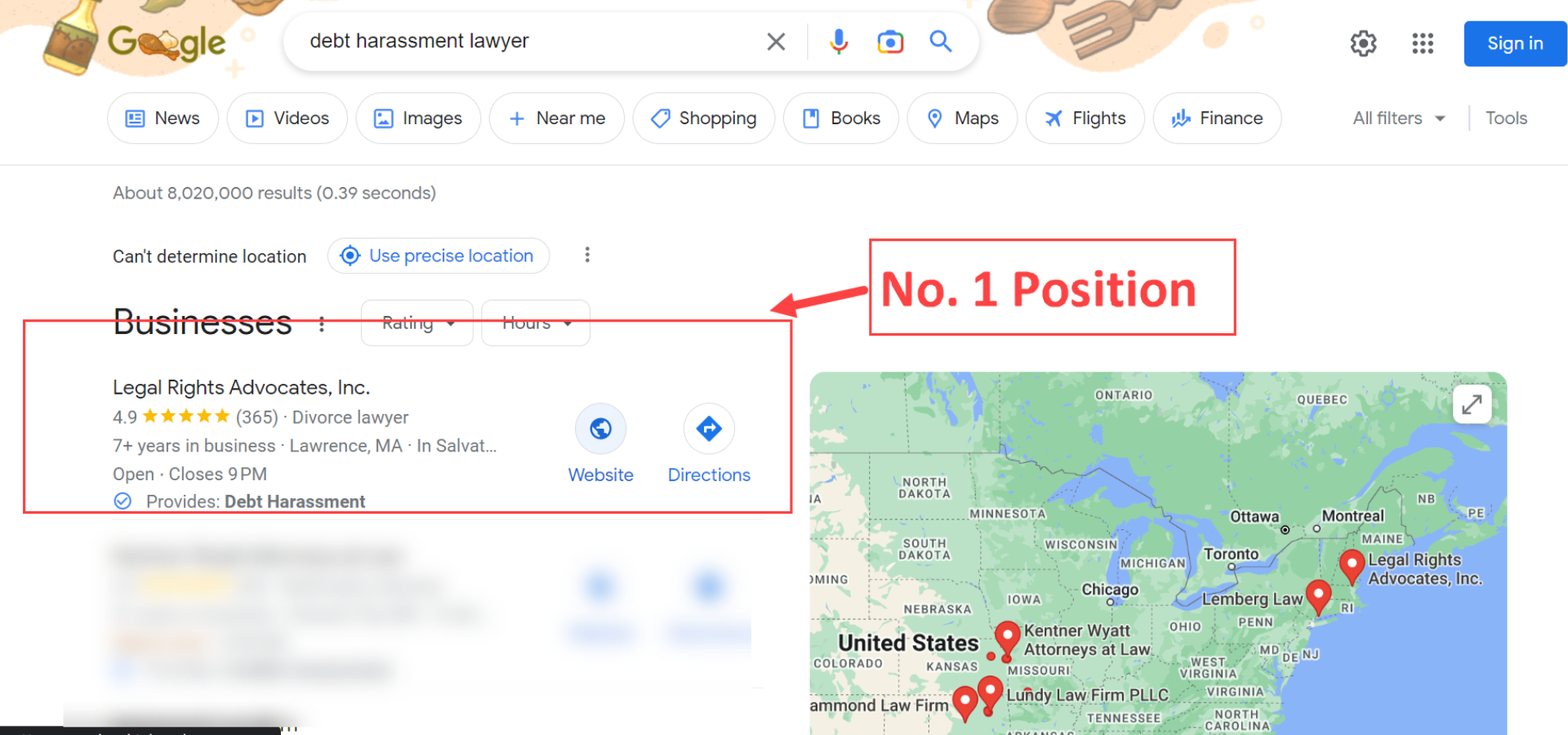This screenshot has width=1568, height=735.
Task: Expand the Rating filter dropdown
Action: 417,323
